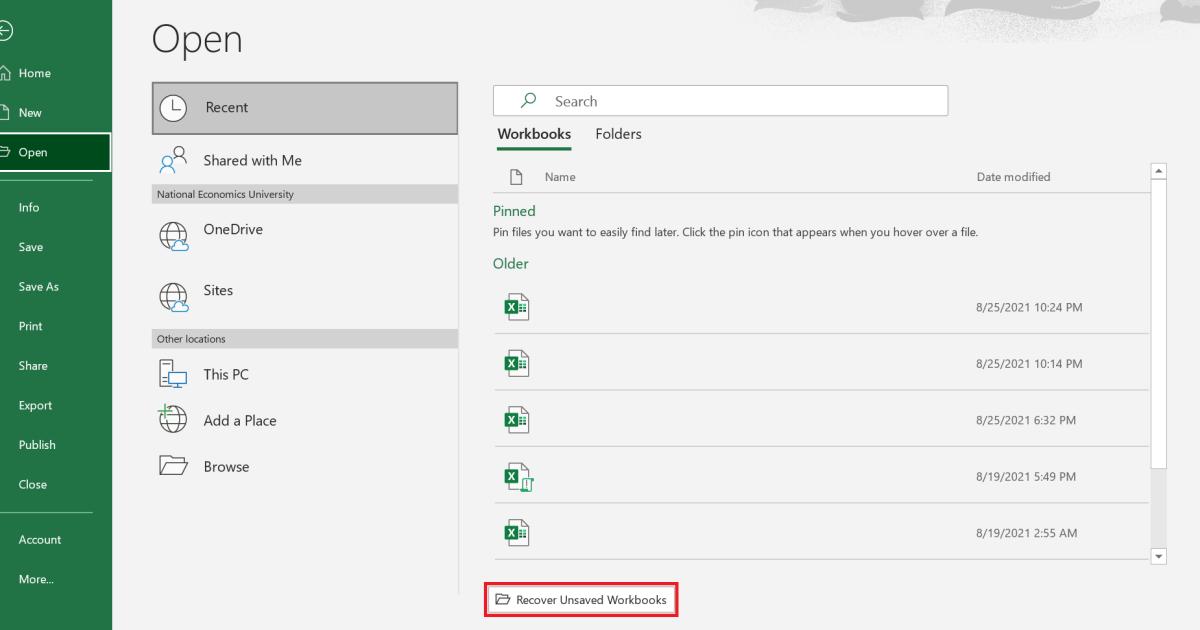
Task: Switch to the Folders tab
Action: click(x=618, y=134)
